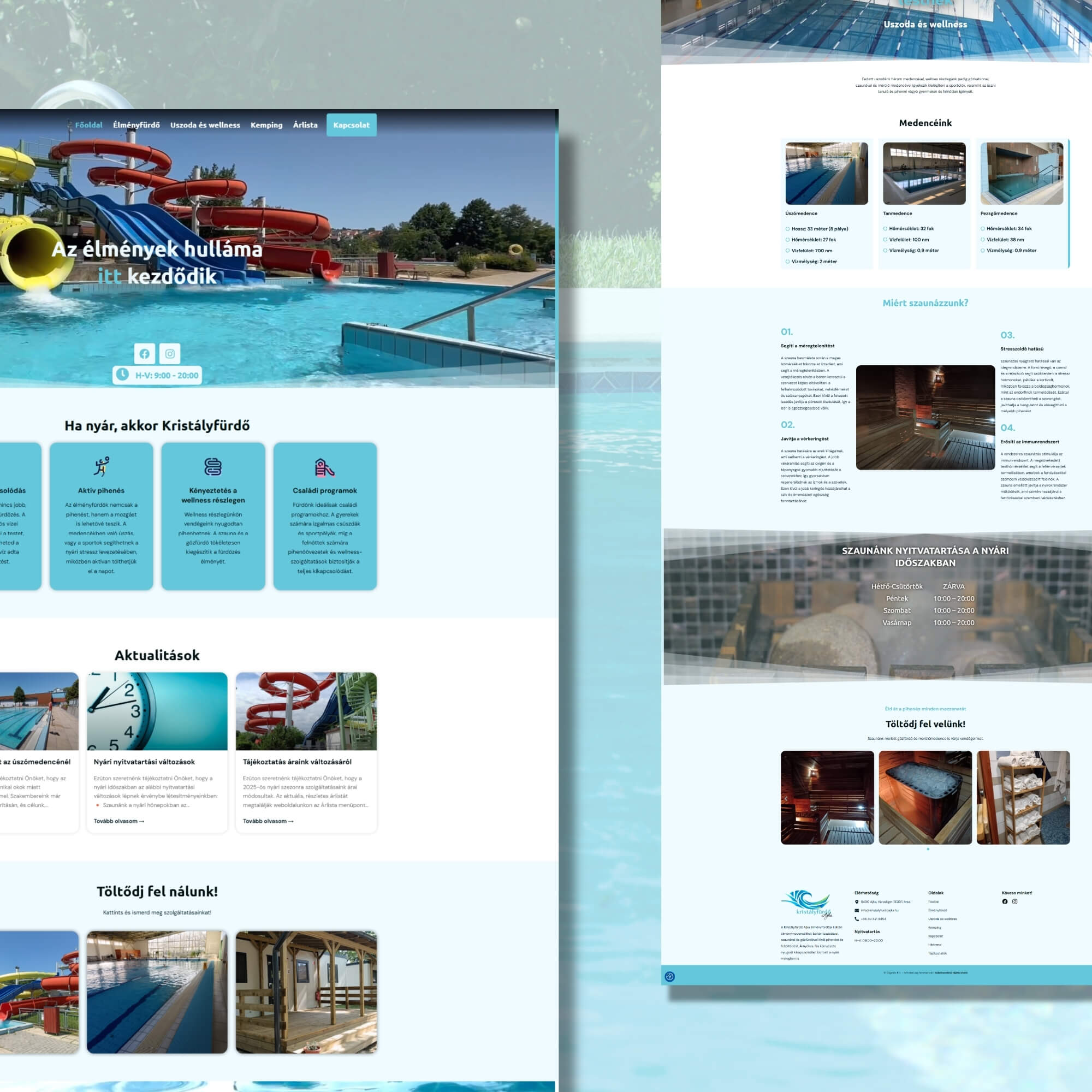Open the Úszómedence pool photo thumbnail

pyautogui.click(x=826, y=174)
